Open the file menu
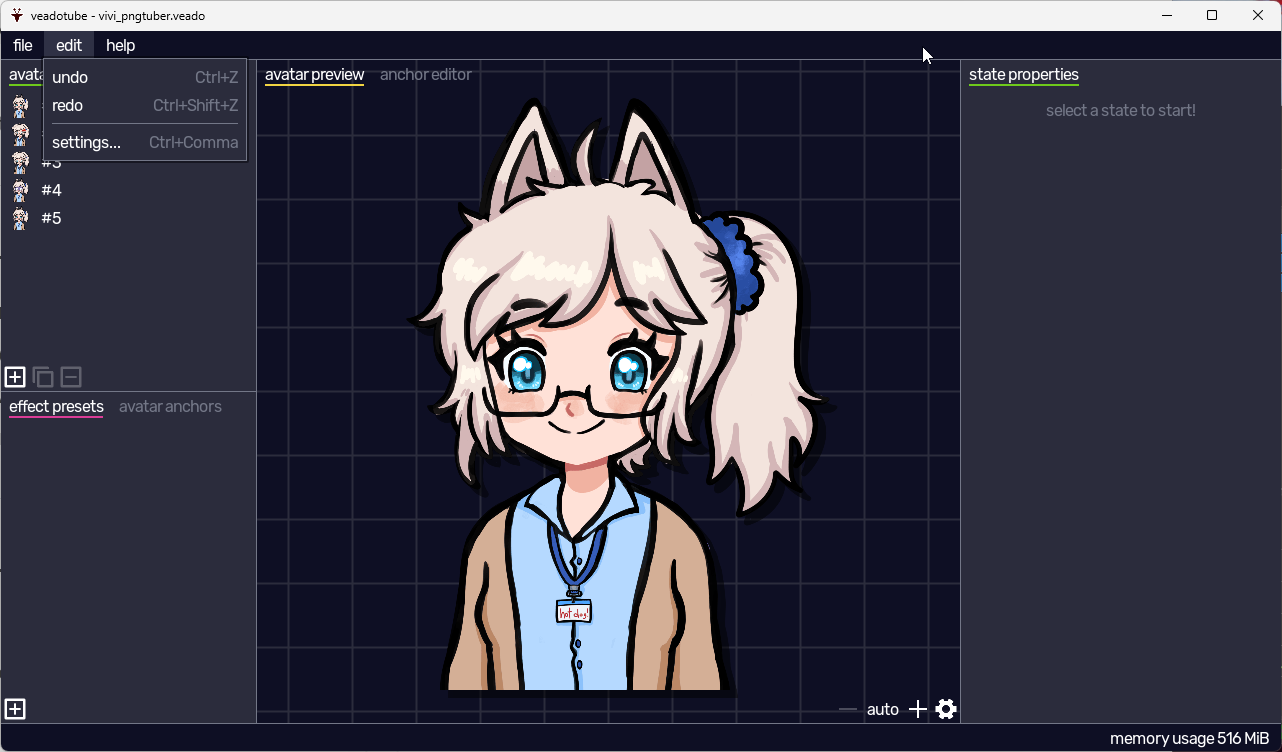The width and height of the screenshot is (1282, 752). (x=22, y=45)
